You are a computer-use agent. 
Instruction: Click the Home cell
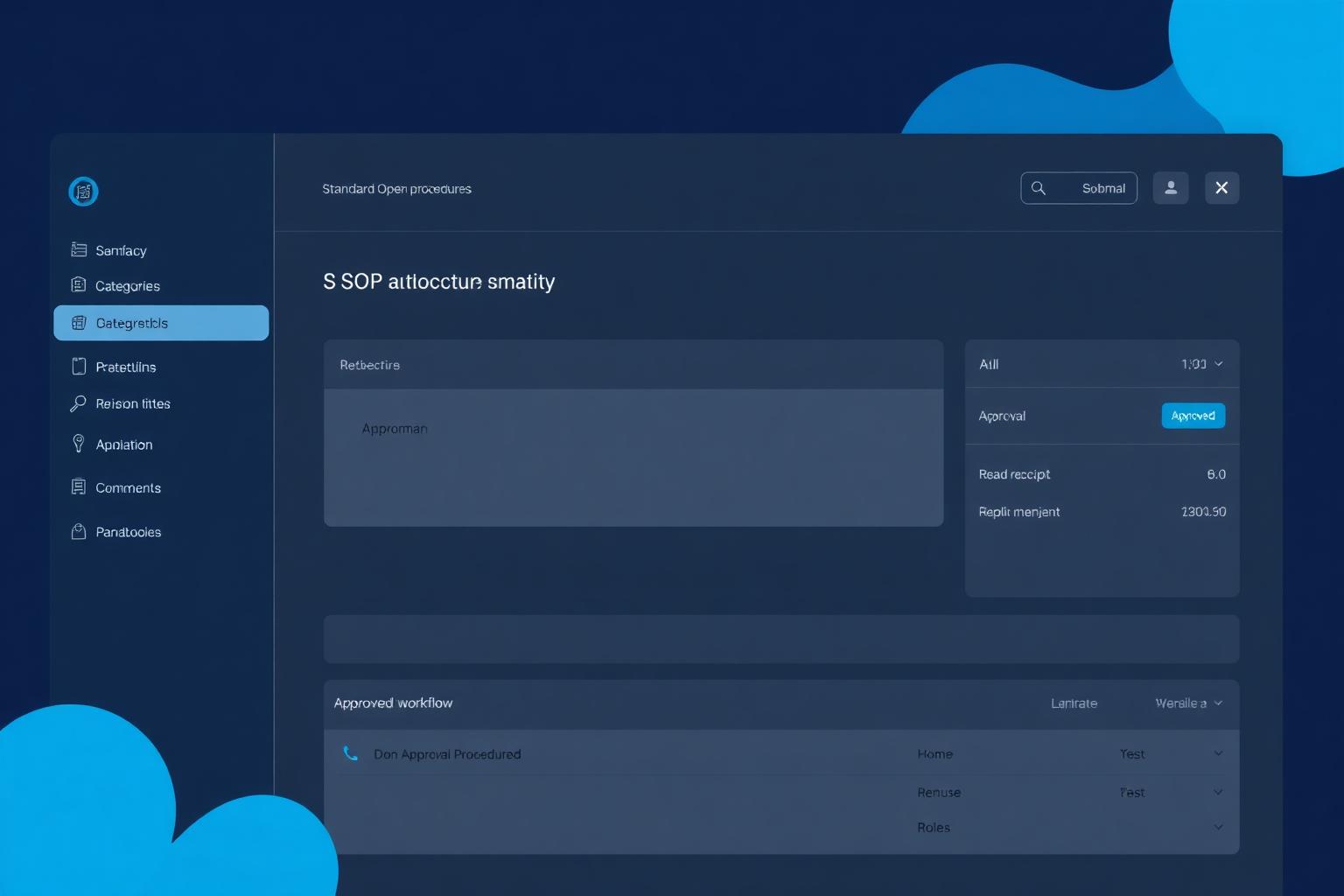pyautogui.click(x=934, y=753)
